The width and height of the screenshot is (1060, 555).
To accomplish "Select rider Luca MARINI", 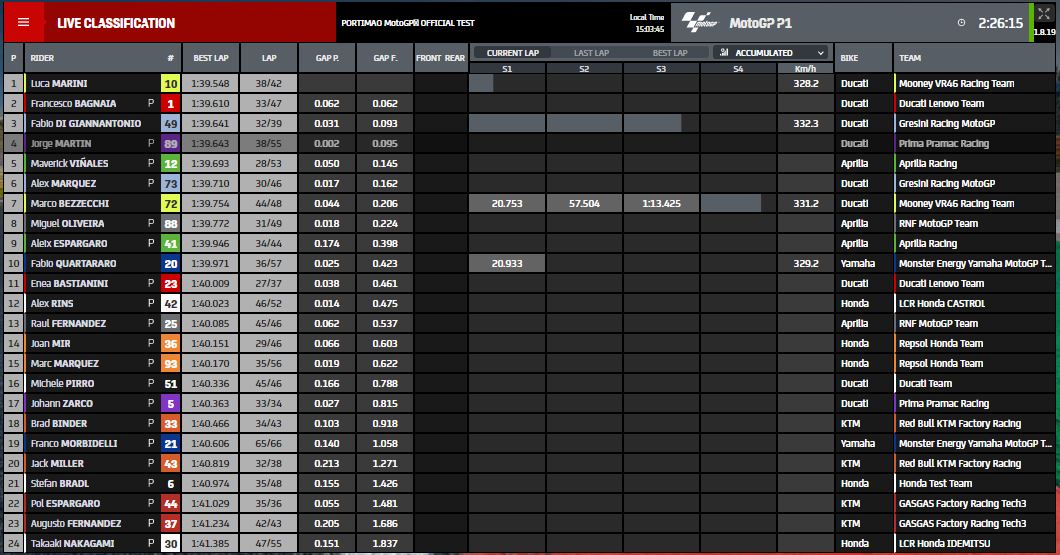I will click(59, 84).
